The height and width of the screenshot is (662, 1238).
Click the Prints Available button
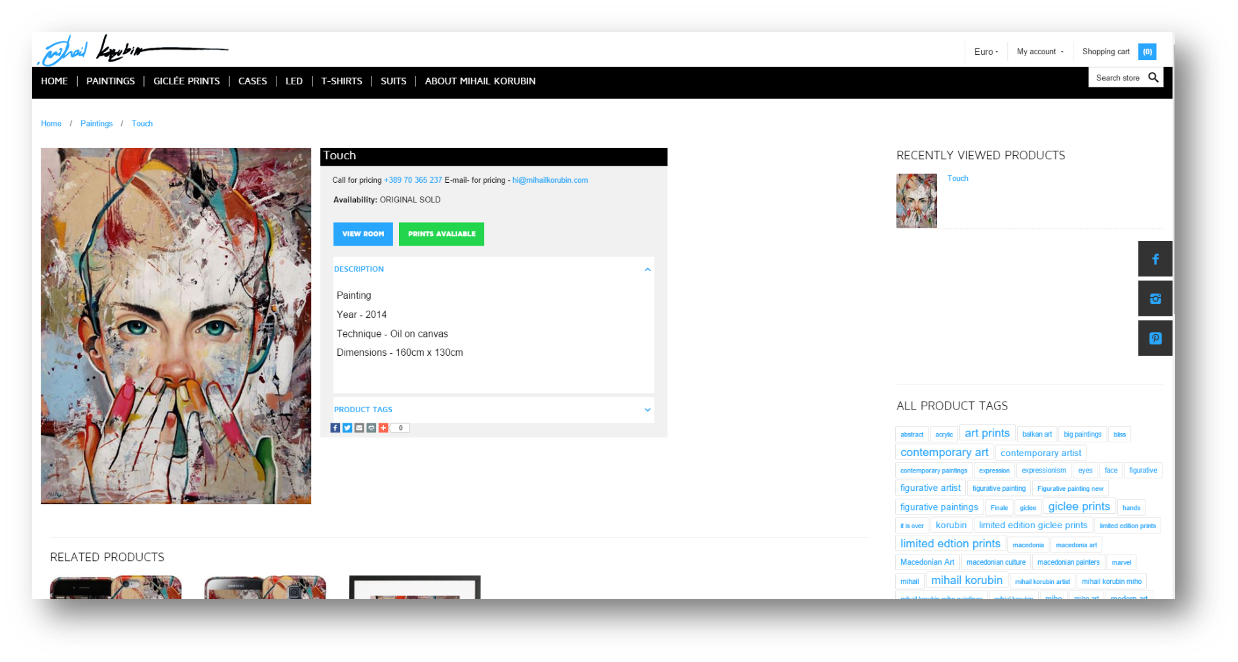(441, 234)
